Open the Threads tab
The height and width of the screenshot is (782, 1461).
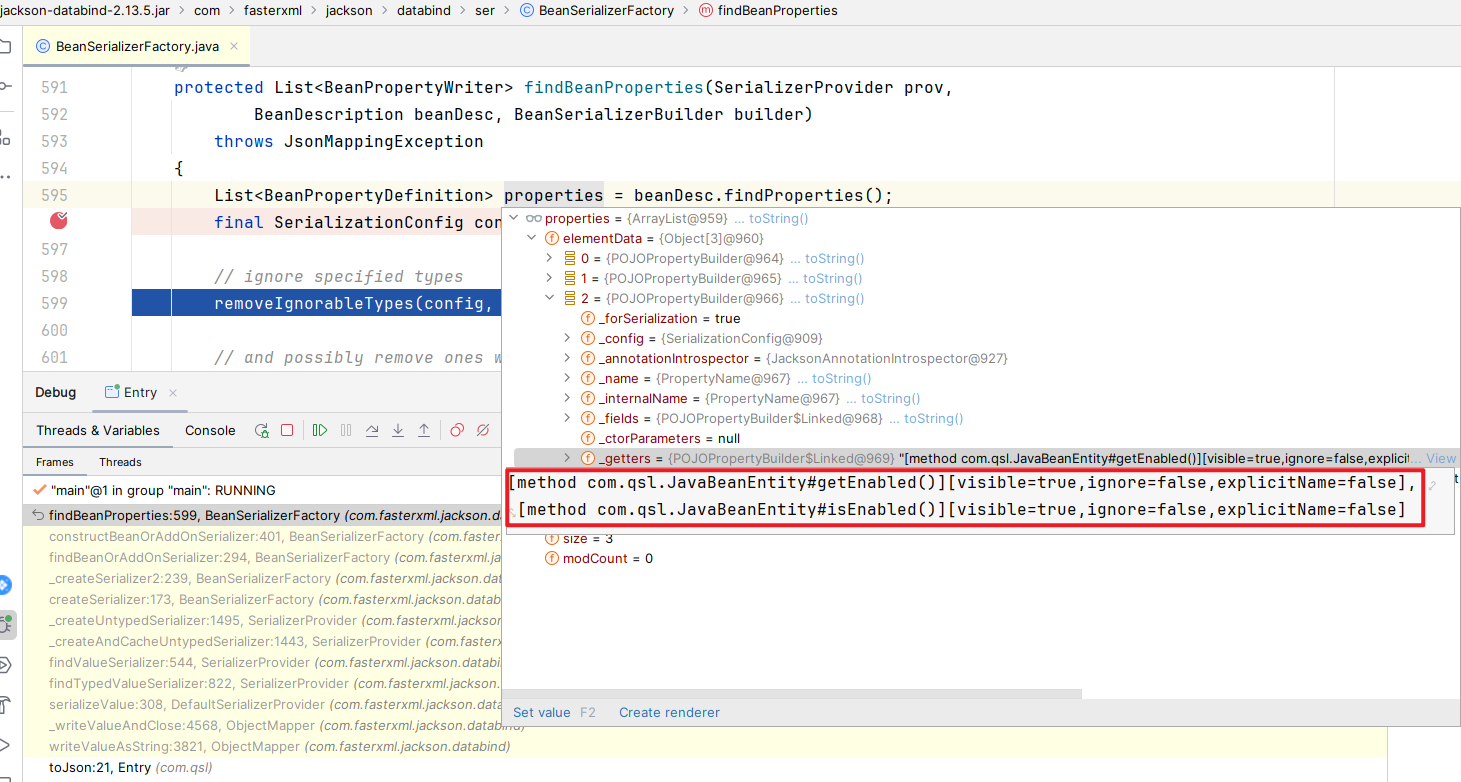(120, 462)
